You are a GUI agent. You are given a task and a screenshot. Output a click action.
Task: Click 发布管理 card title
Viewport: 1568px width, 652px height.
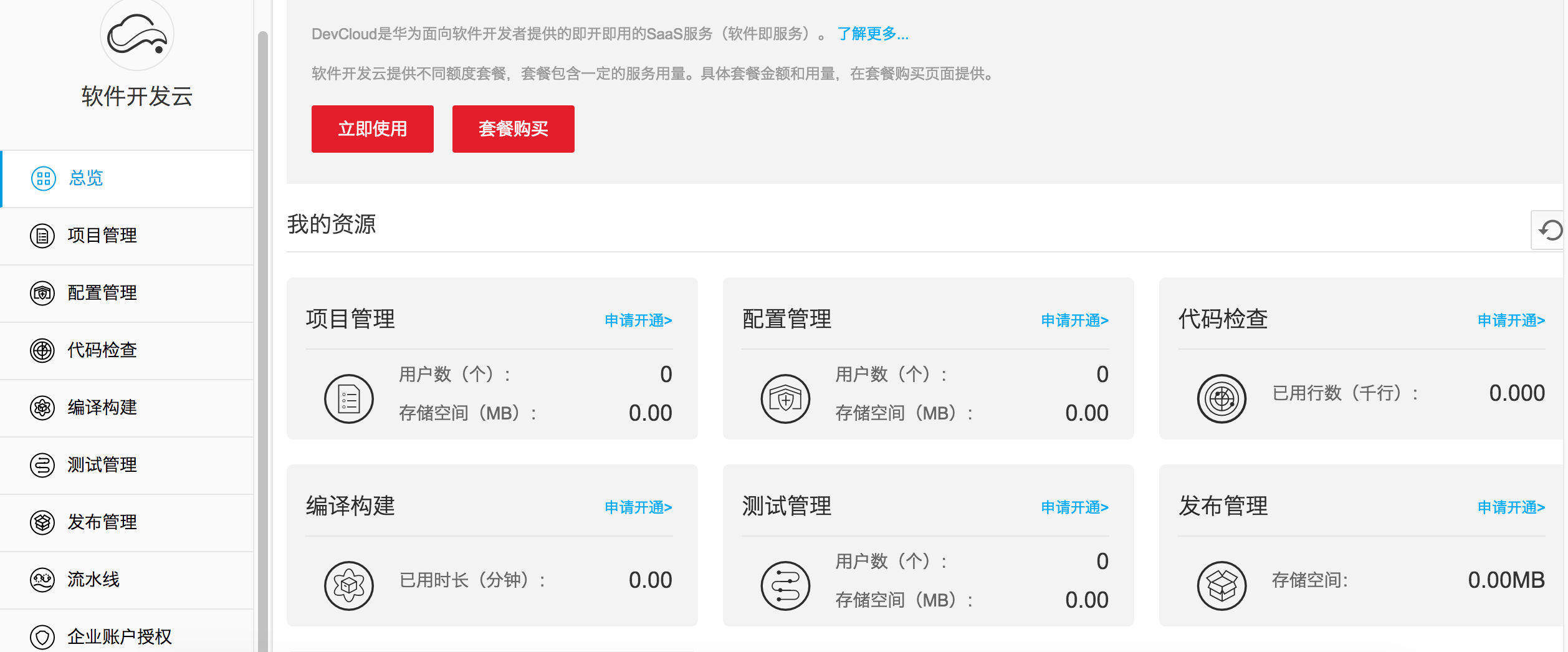tap(1223, 506)
